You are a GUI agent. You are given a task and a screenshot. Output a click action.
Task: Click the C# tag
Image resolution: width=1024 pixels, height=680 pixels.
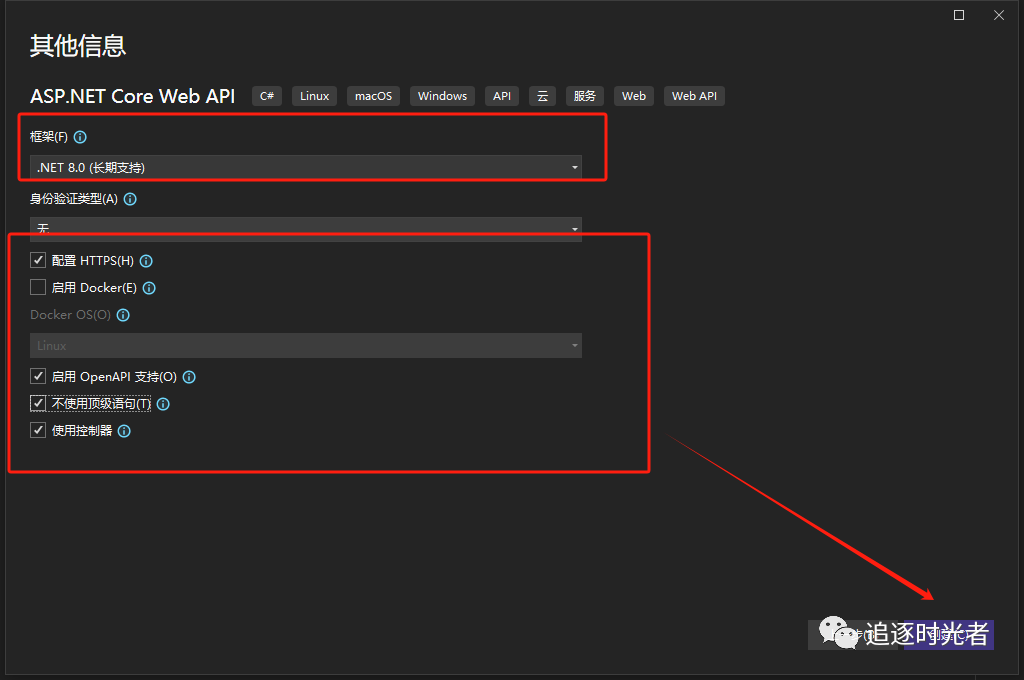pyautogui.click(x=267, y=96)
